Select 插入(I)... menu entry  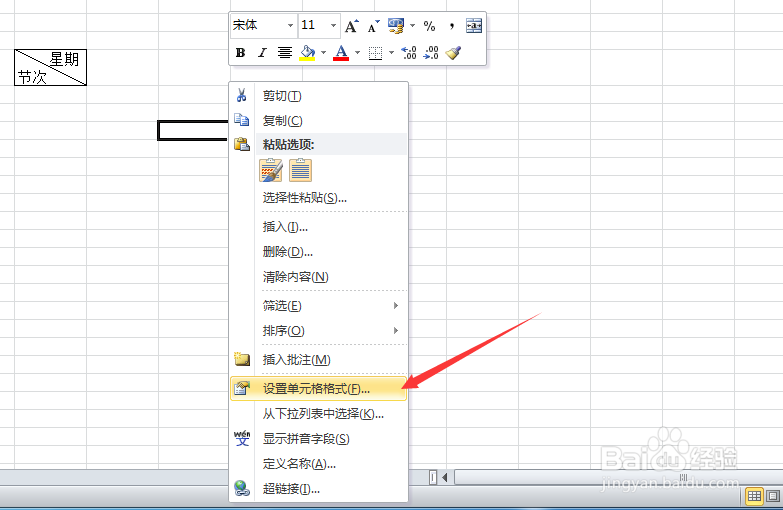point(319,227)
